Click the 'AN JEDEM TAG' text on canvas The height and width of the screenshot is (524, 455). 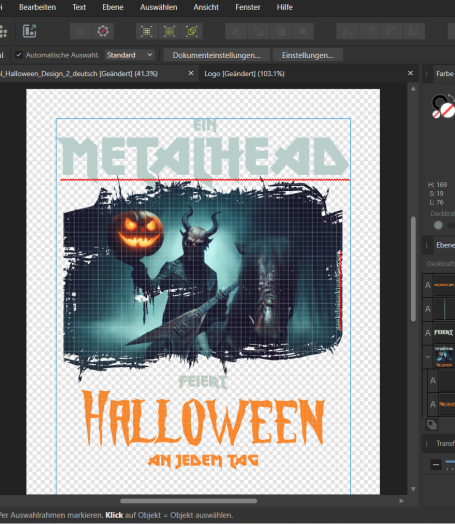203,461
